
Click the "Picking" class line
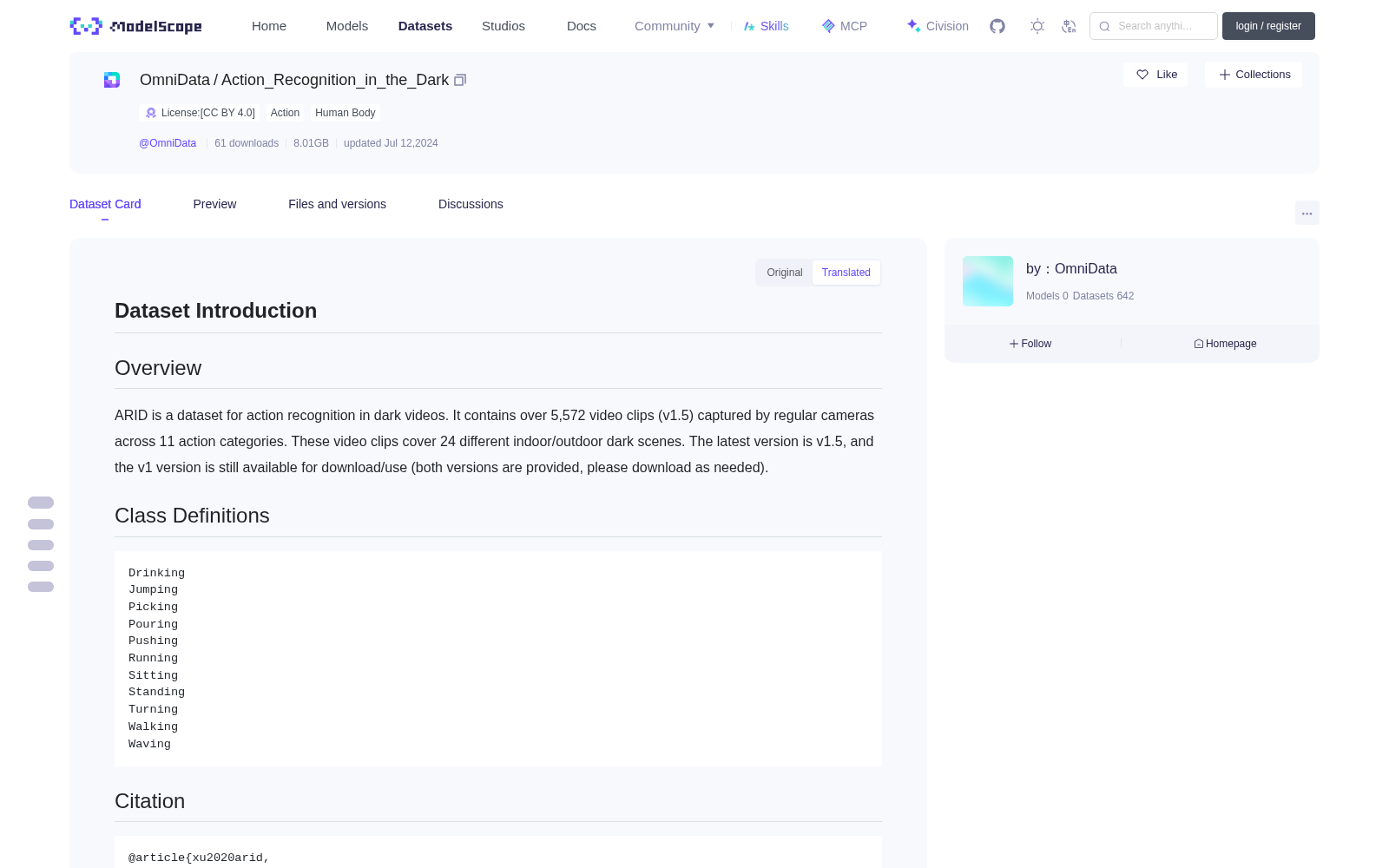point(153,607)
